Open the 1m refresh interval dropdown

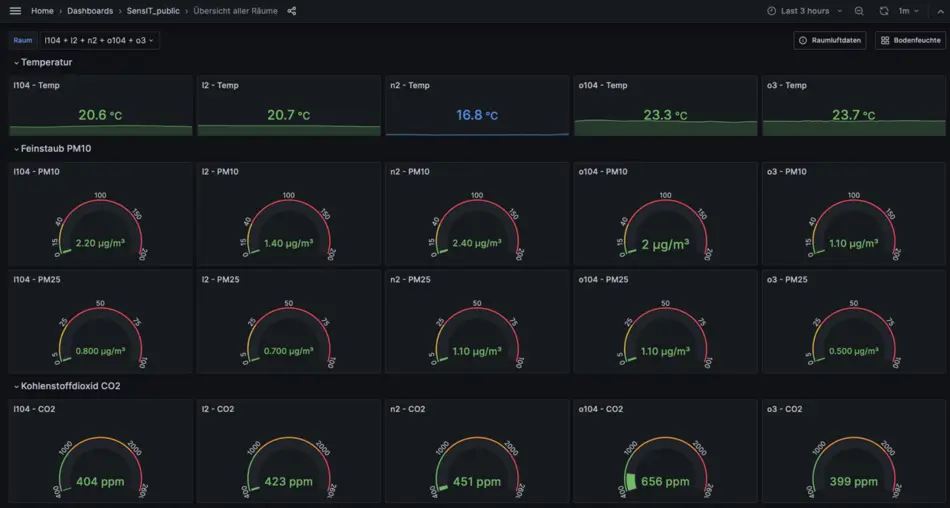pos(908,11)
